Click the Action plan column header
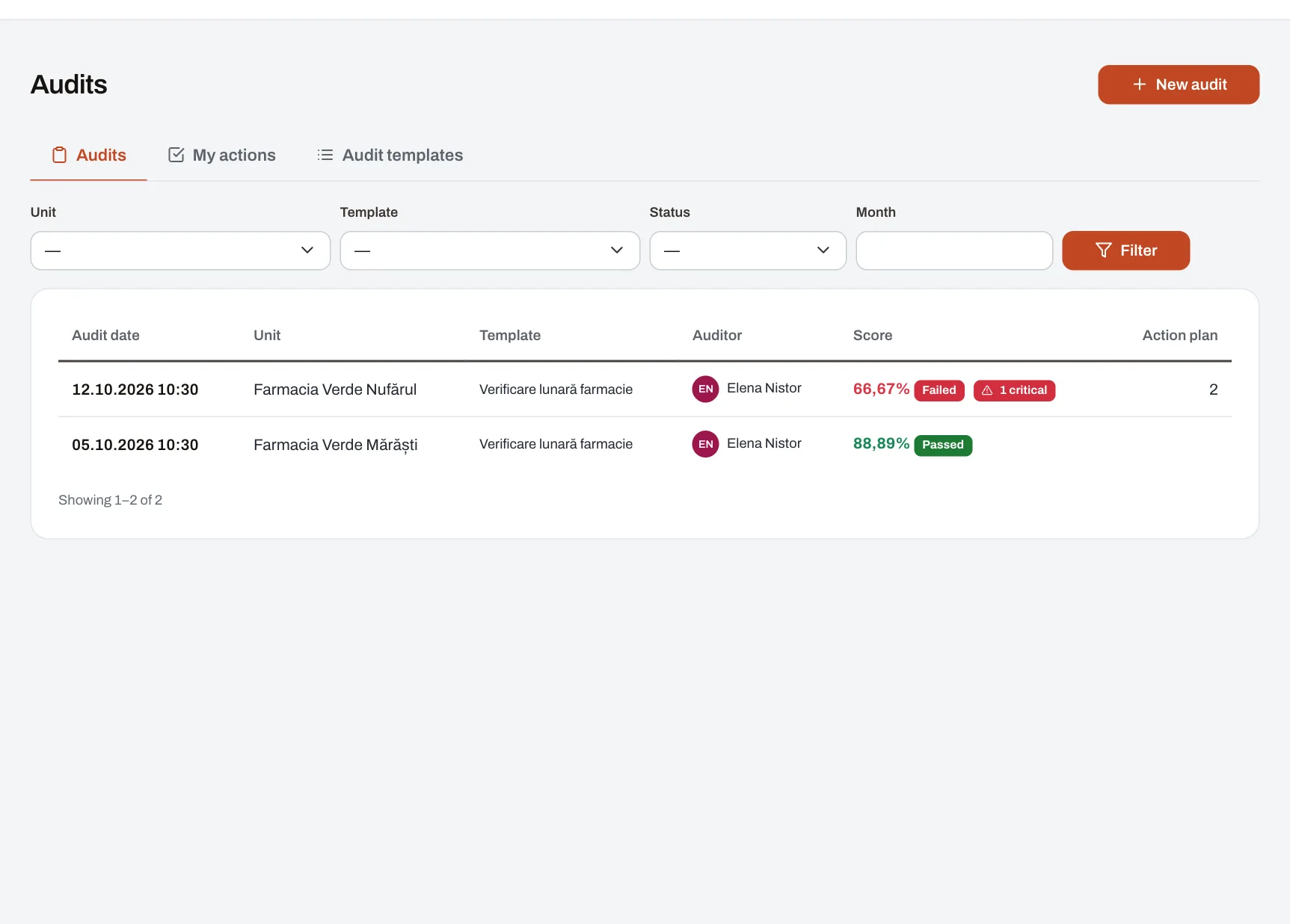 point(1180,336)
